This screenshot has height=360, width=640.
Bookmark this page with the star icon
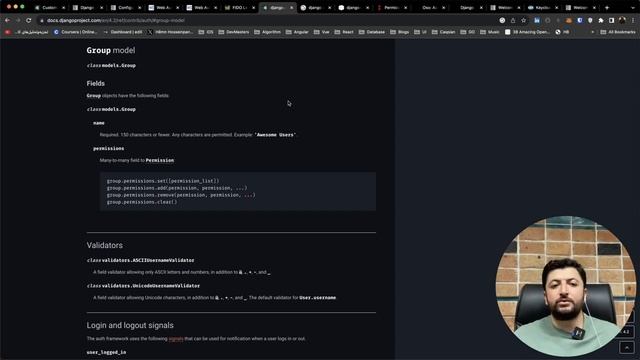pyautogui.click(x=524, y=20)
